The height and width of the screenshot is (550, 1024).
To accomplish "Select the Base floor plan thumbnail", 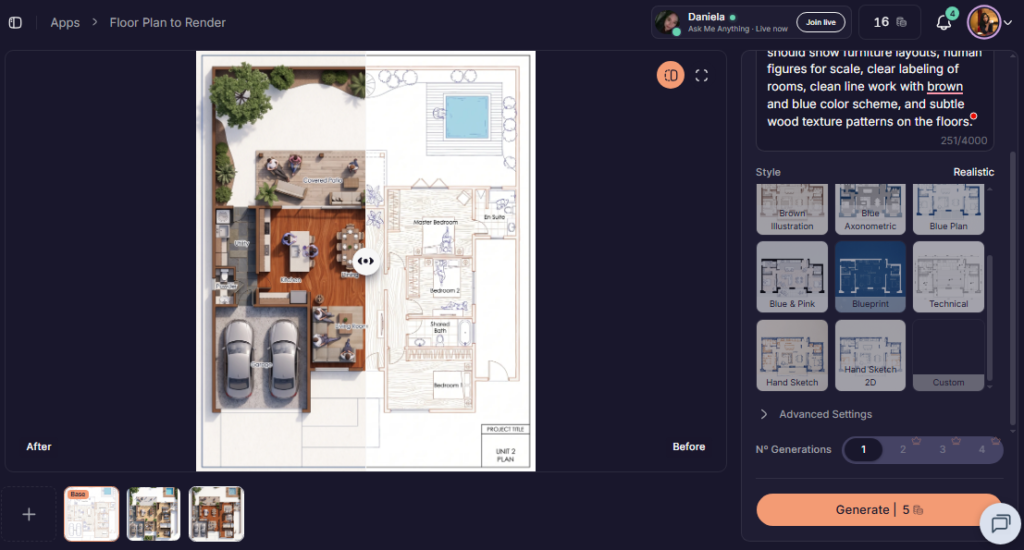I will coord(91,514).
